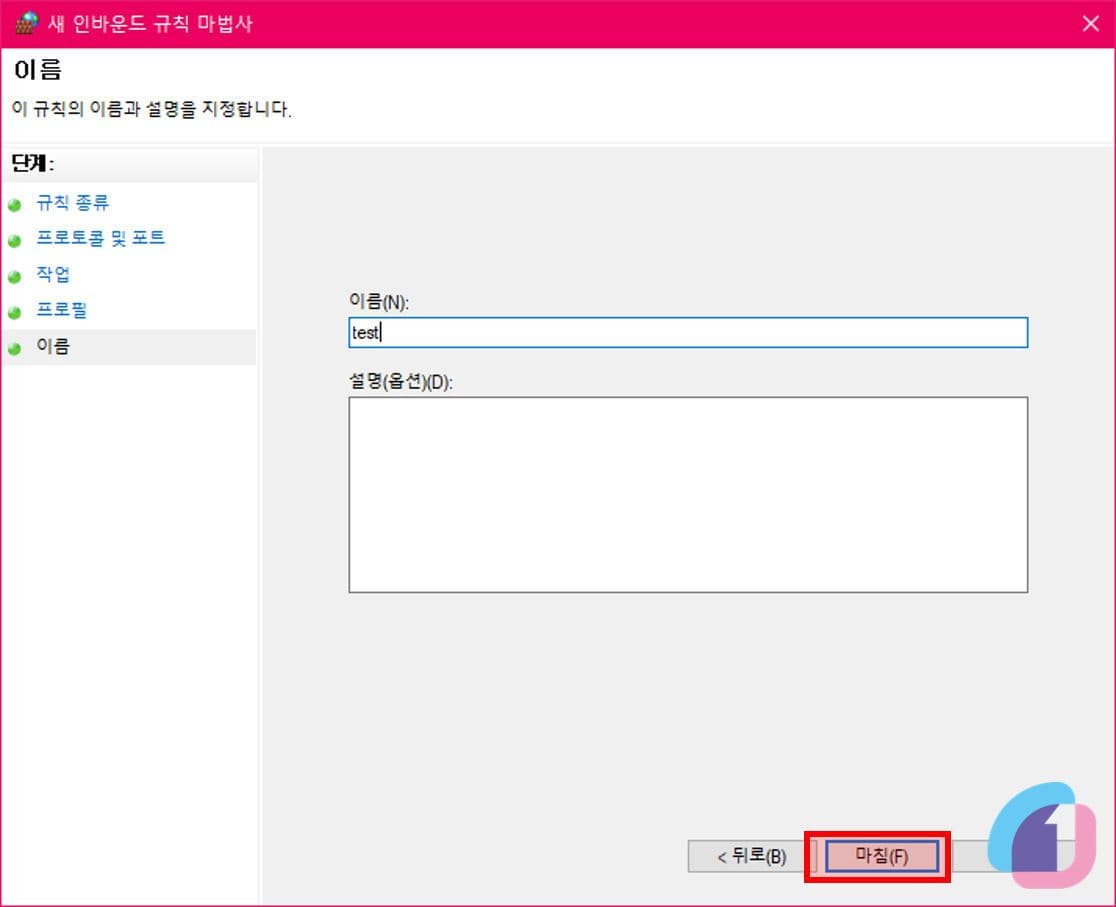Open the 프로필 step link

61,310
